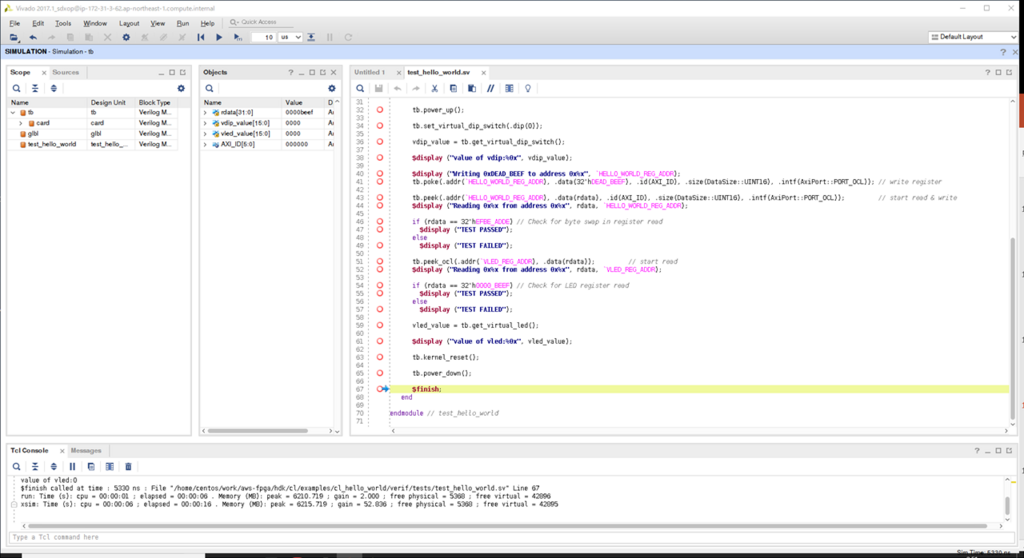This screenshot has width=1024, height=558.
Task: Open the File menu
Action: coord(14,24)
